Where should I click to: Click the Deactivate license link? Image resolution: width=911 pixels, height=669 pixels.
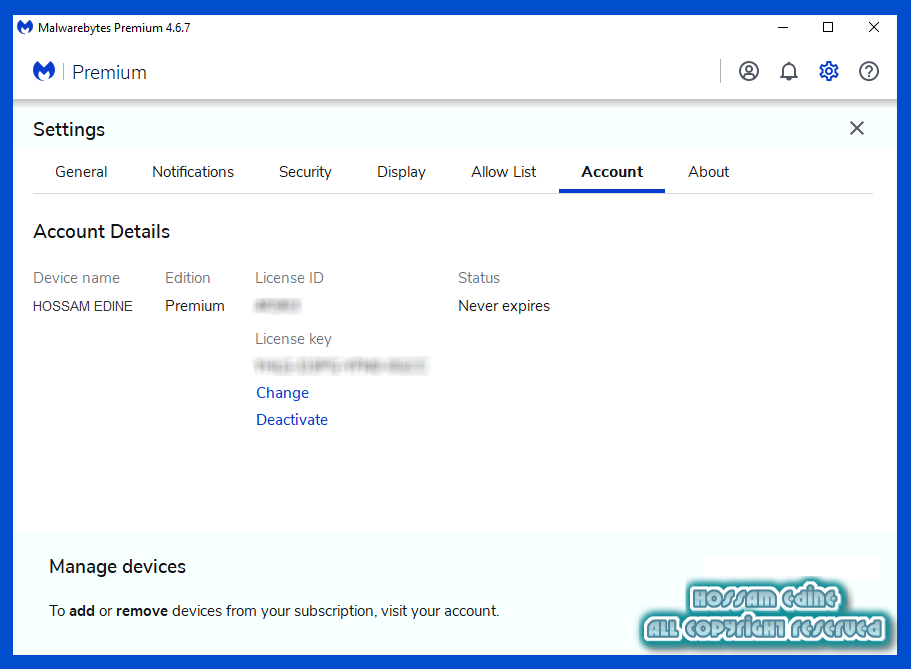[x=292, y=420]
